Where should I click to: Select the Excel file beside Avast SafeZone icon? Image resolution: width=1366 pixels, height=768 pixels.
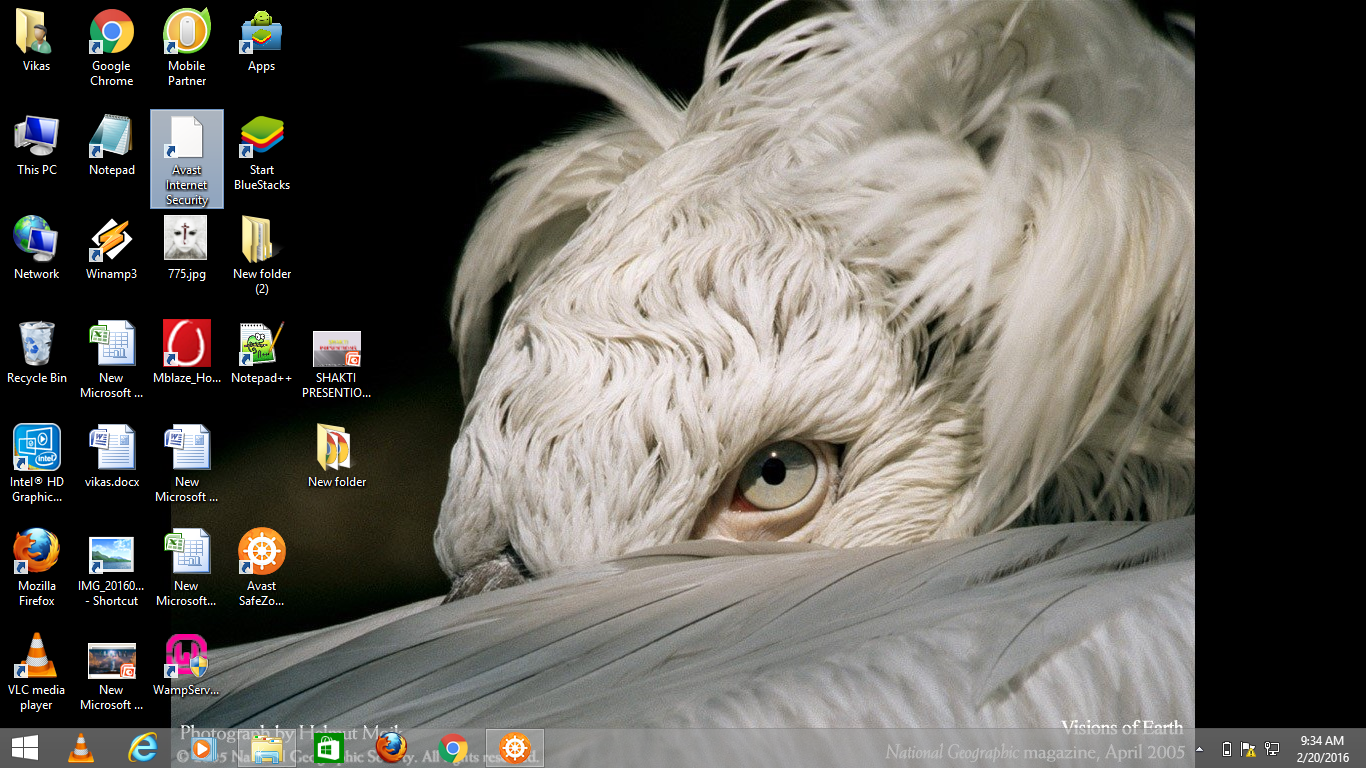pos(187,567)
